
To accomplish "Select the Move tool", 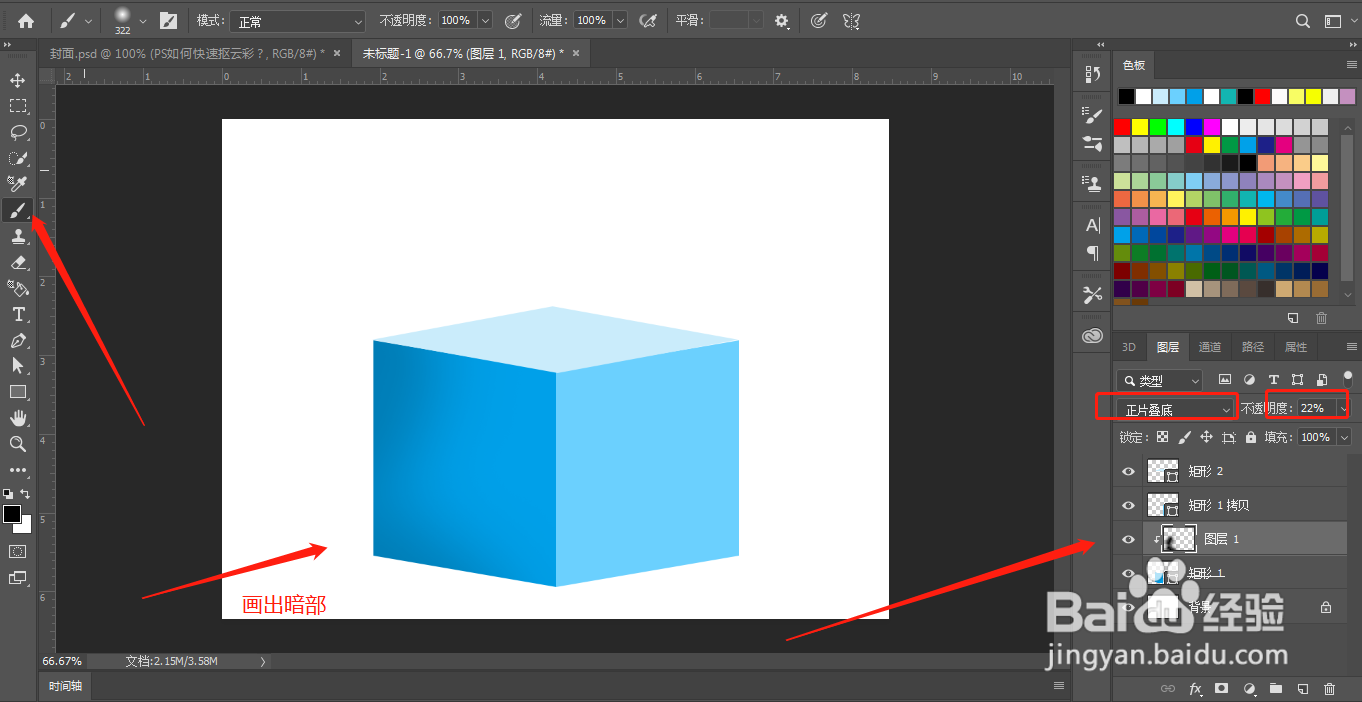I will 18,80.
